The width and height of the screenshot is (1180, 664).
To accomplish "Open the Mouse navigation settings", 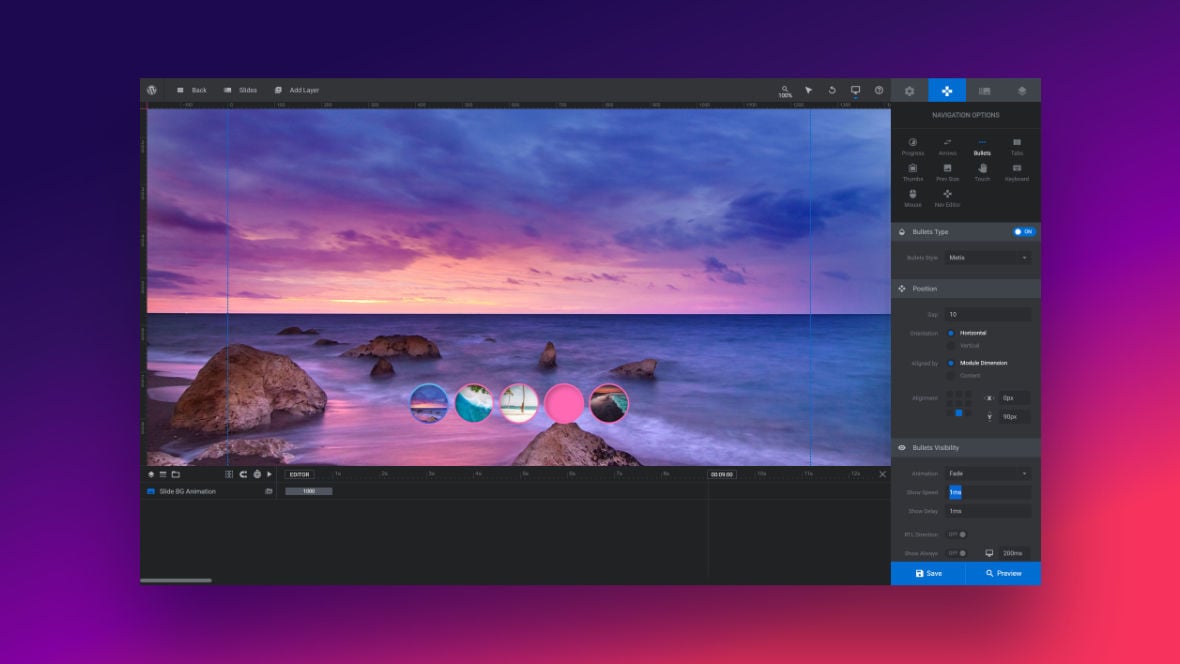I will tap(913, 198).
